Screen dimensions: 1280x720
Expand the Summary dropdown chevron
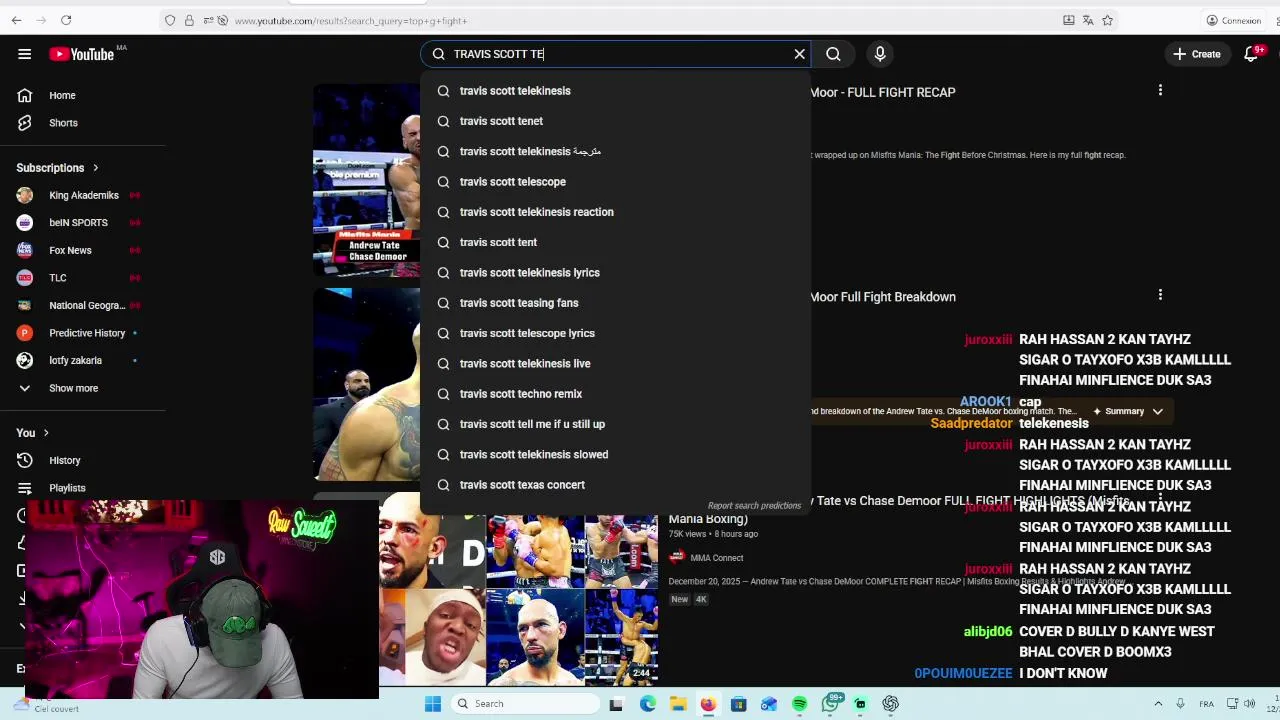click(x=1157, y=411)
